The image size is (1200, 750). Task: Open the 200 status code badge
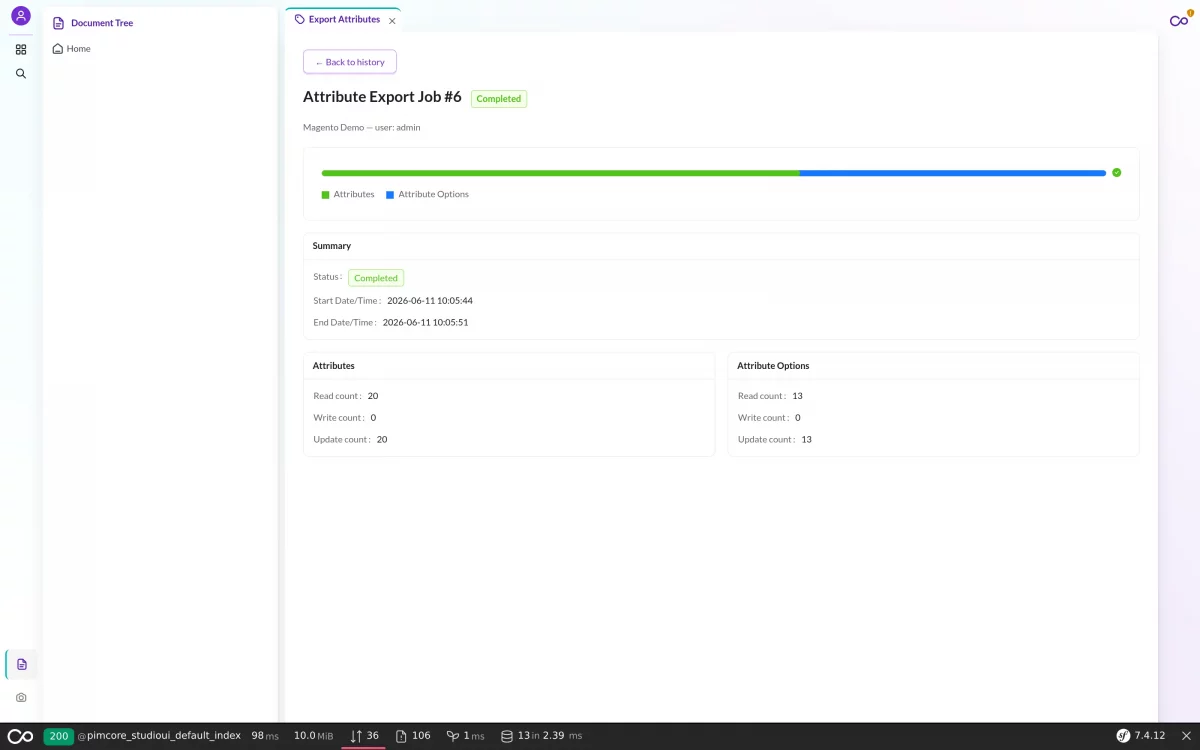[x=58, y=736]
